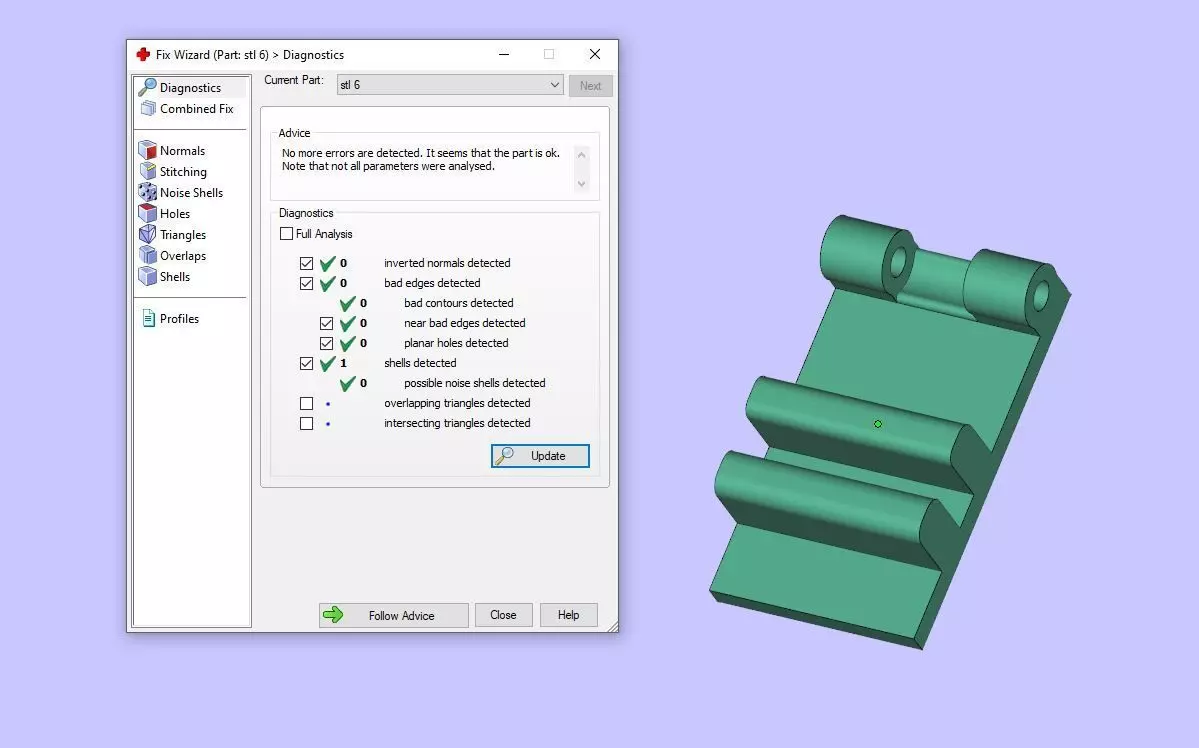Click the 'possible noise shells detected' label

point(475,383)
